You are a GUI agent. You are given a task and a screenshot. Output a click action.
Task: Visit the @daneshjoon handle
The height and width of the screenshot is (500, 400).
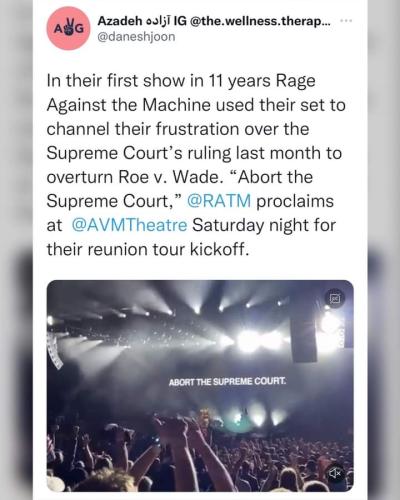pyautogui.click(x=136, y=36)
